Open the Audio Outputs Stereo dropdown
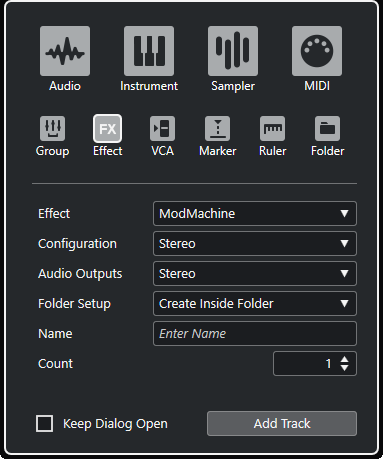This screenshot has width=383, height=459. tap(255, 274)
